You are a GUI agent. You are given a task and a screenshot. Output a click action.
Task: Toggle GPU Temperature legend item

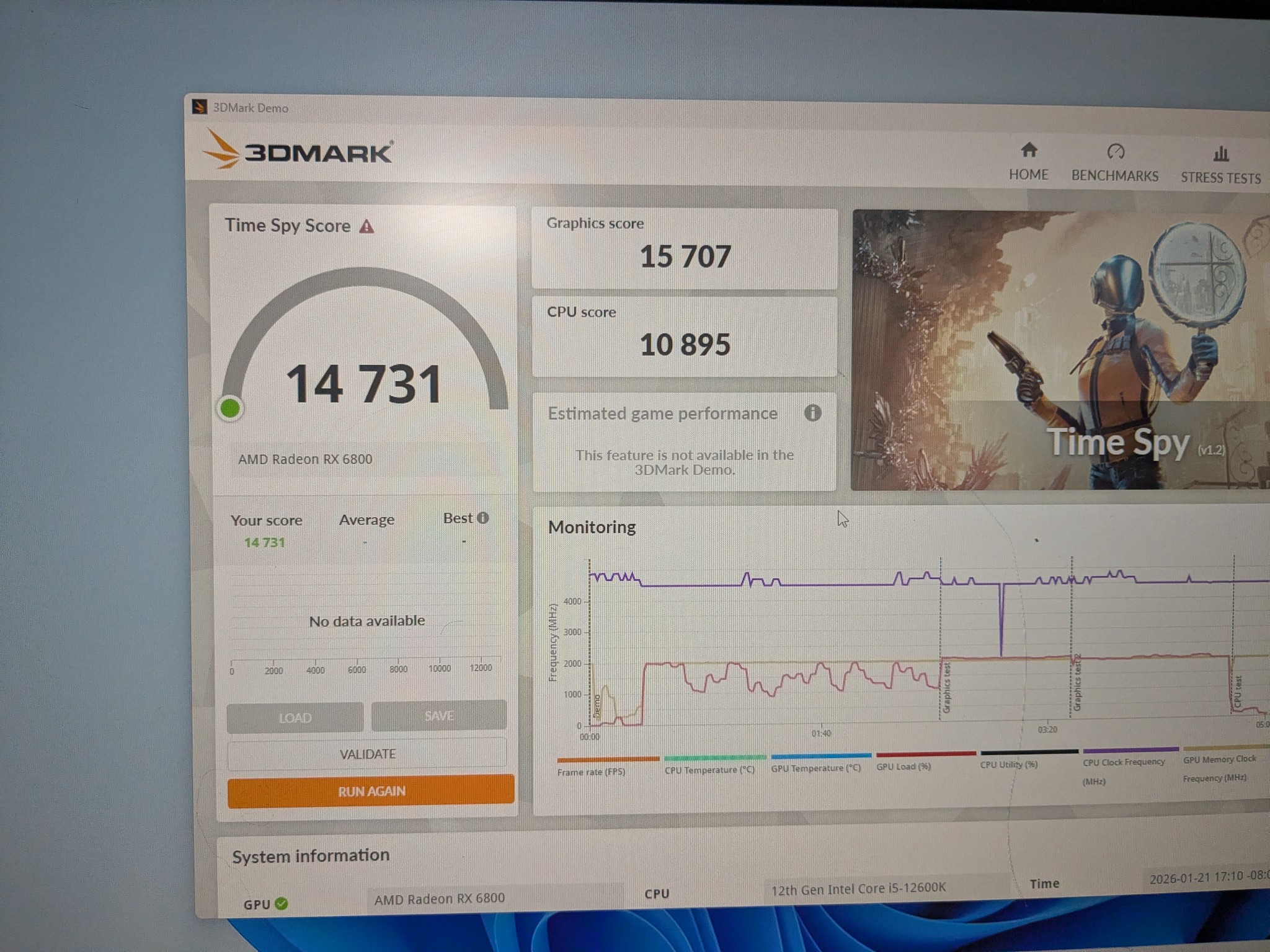coord(820,762)
